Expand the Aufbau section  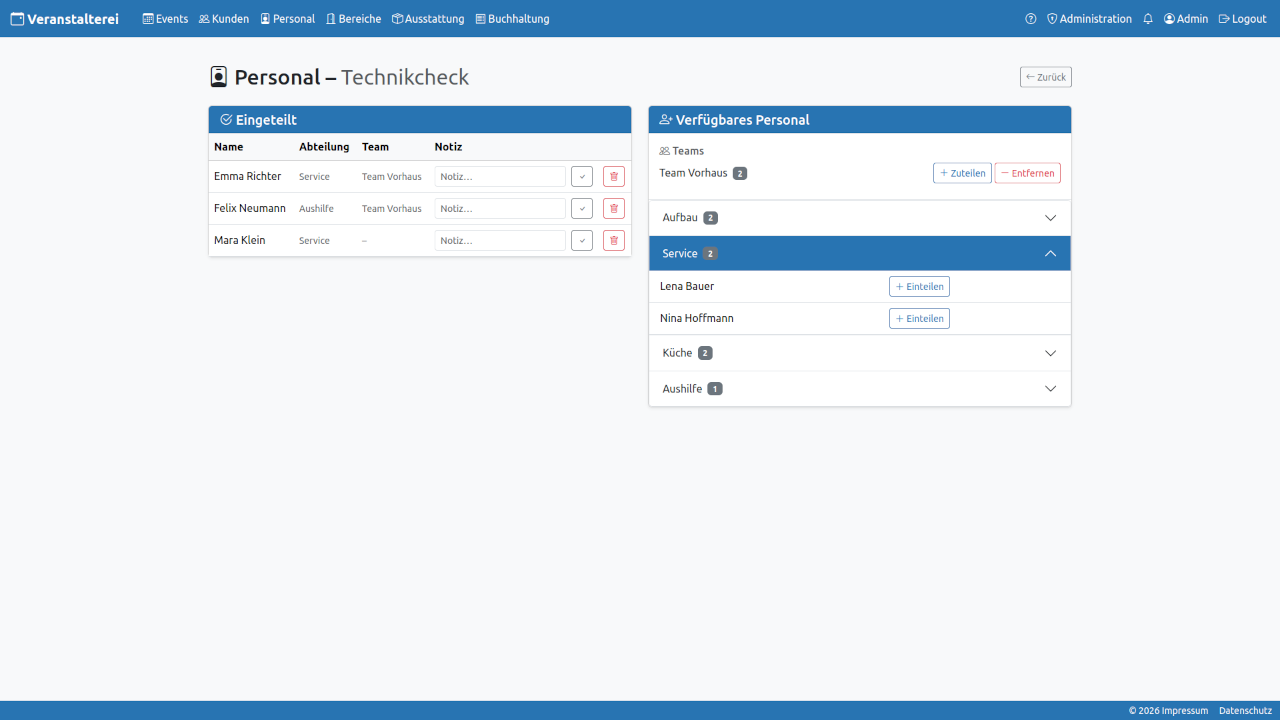[x=860, y=218]
